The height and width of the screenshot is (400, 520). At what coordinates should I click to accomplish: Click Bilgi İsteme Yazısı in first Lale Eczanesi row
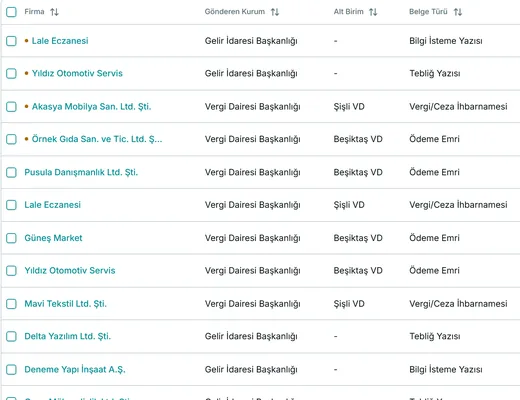pyautogui.click(x=446, y=41)
